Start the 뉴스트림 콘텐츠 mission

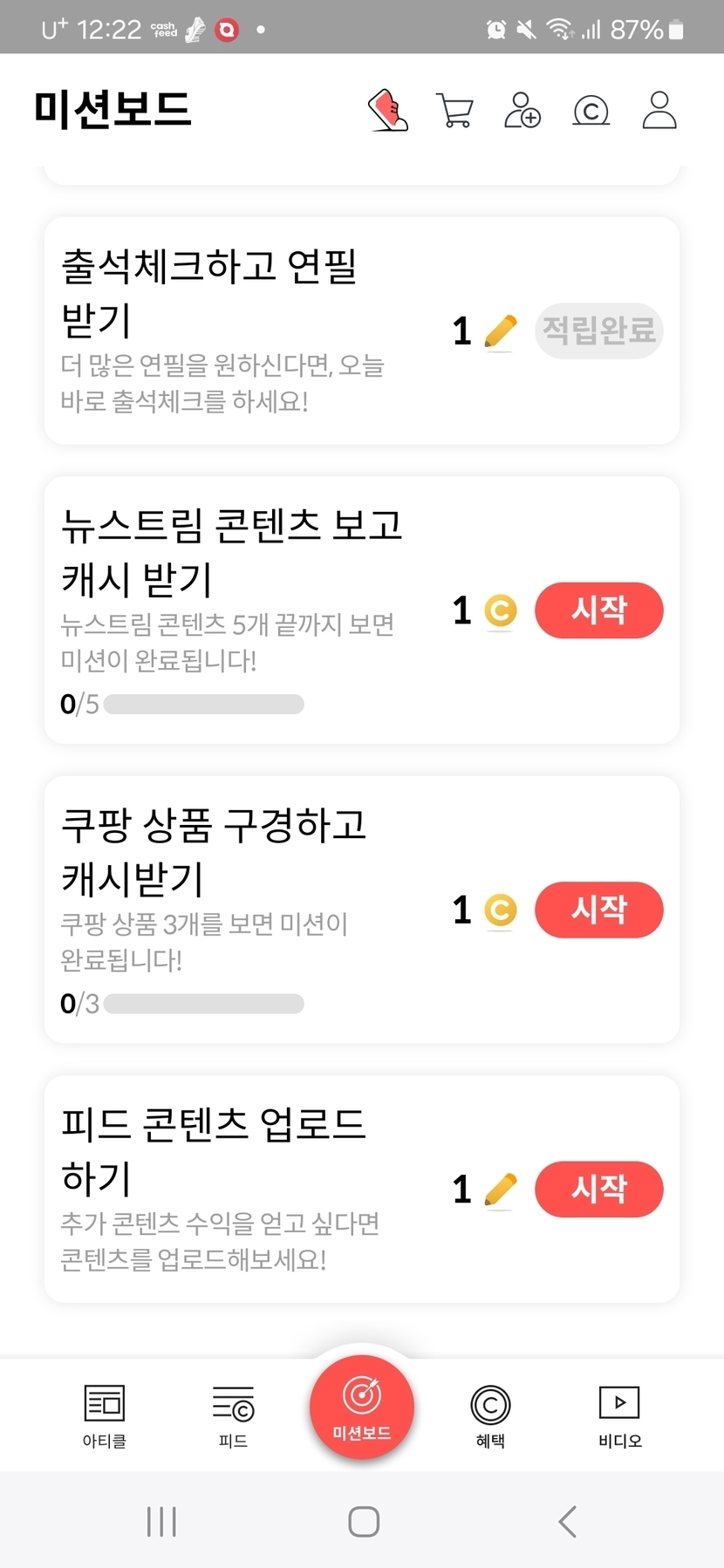point(598,610)
